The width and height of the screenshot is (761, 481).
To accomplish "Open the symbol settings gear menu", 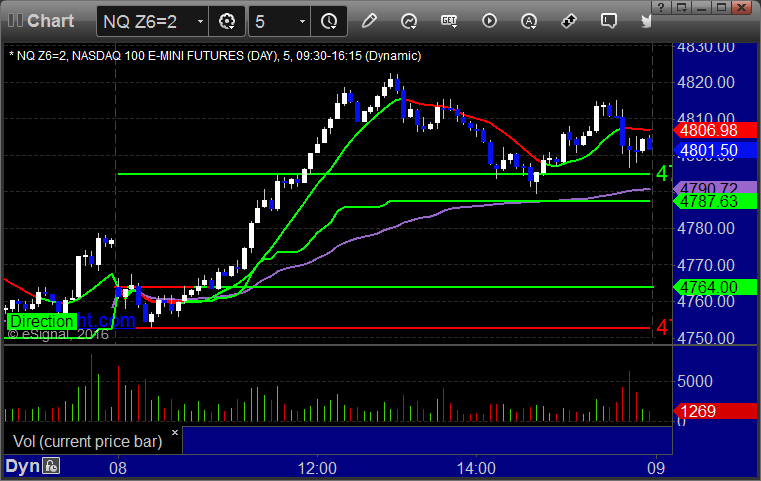I will pyautogui.click(x=227, y=21).
